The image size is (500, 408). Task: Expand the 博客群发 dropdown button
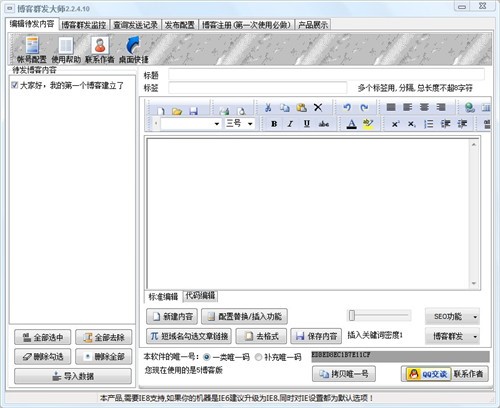click(x=476, y=336)
